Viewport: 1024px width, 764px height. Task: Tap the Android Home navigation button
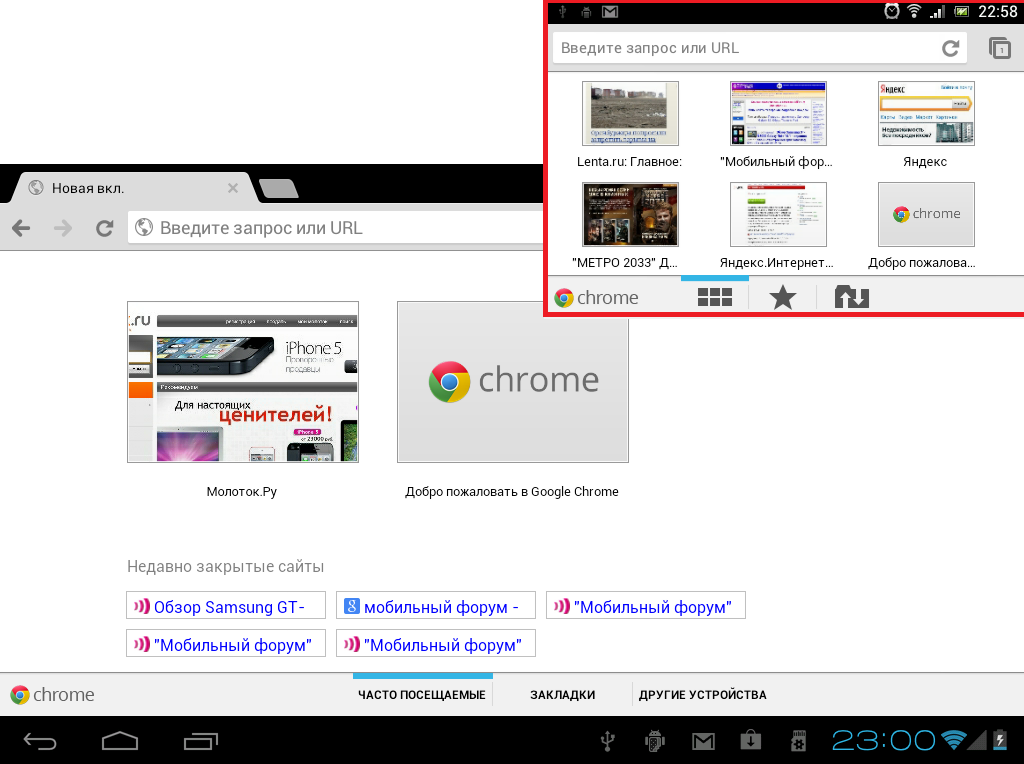coord(120,741)
